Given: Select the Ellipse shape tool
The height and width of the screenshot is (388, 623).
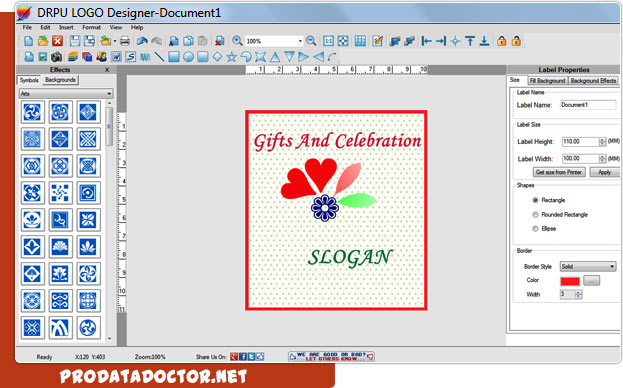Looking at the screenshot, I should tap(188, 57).
